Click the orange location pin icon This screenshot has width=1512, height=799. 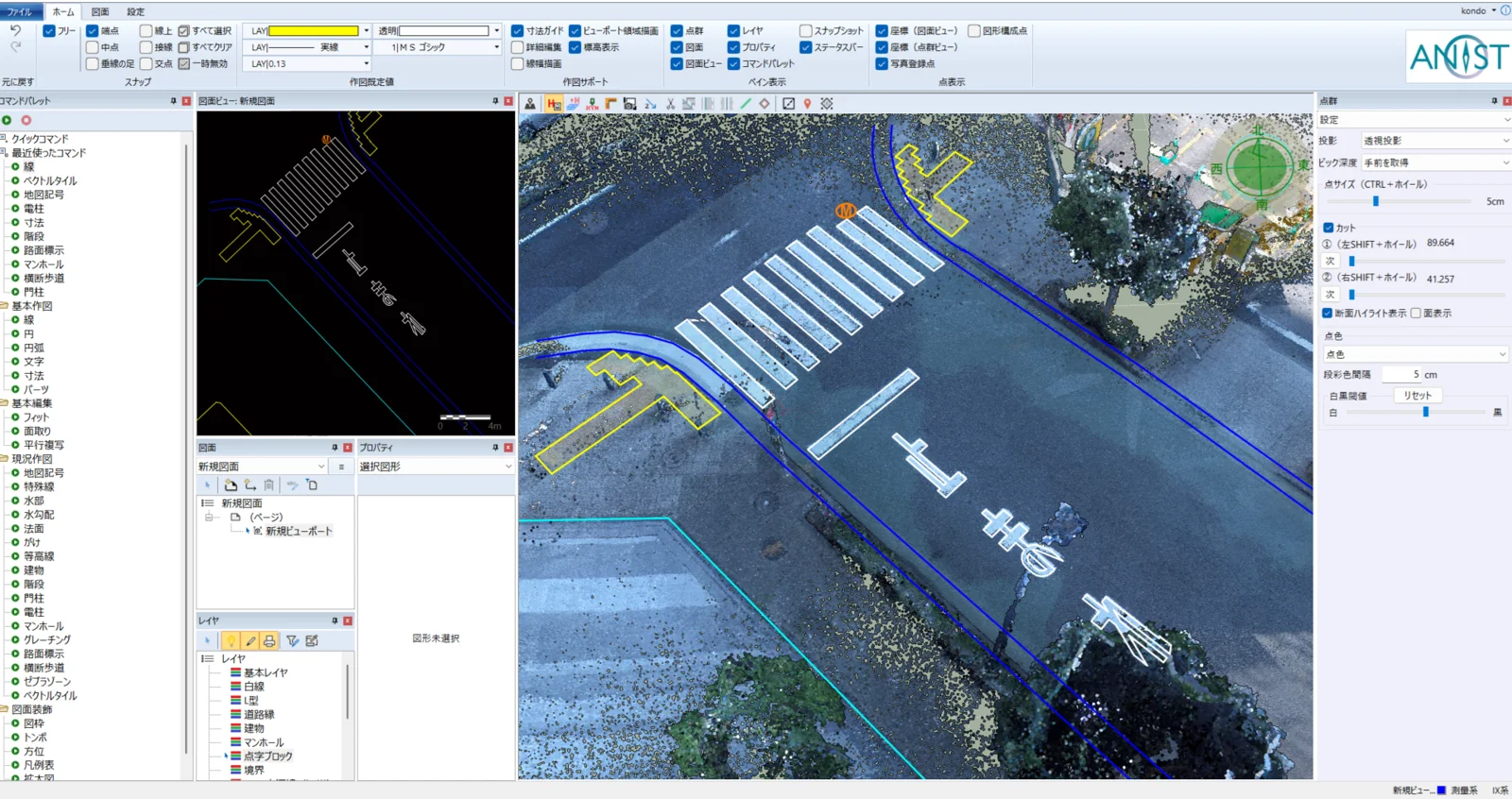point(807,104)
